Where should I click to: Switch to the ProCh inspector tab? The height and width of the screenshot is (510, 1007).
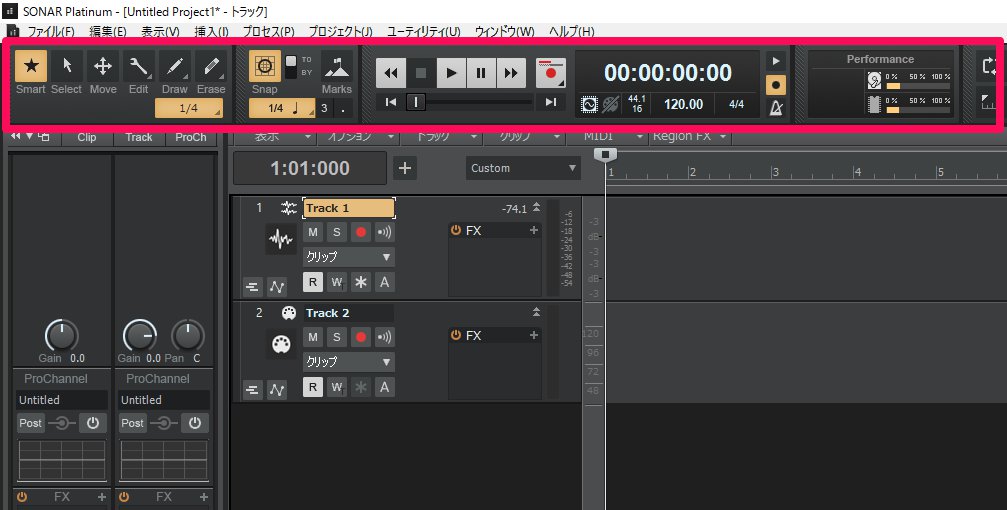coord(191,137)
